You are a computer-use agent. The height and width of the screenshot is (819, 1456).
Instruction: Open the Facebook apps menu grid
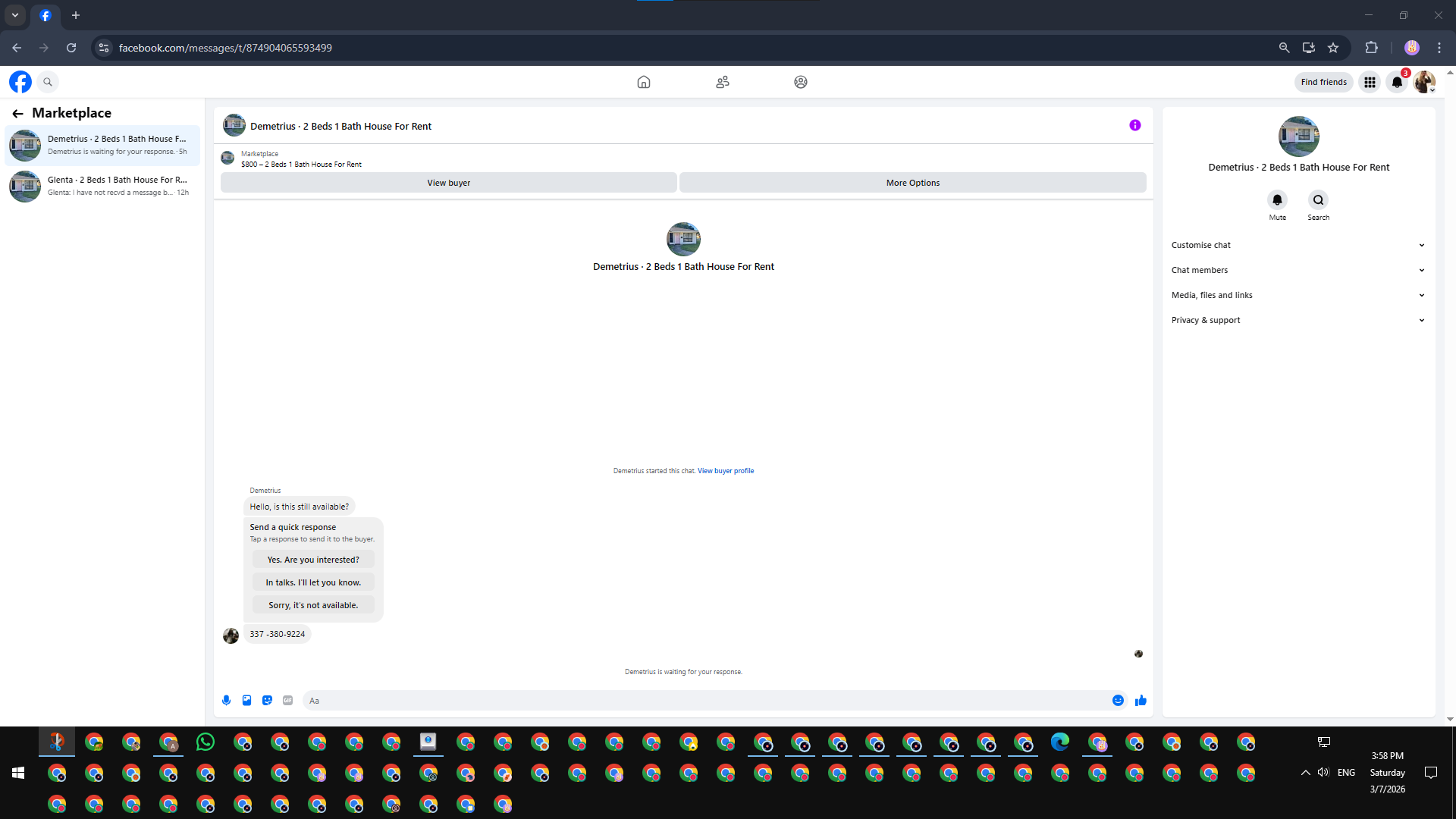point(1370,82)
